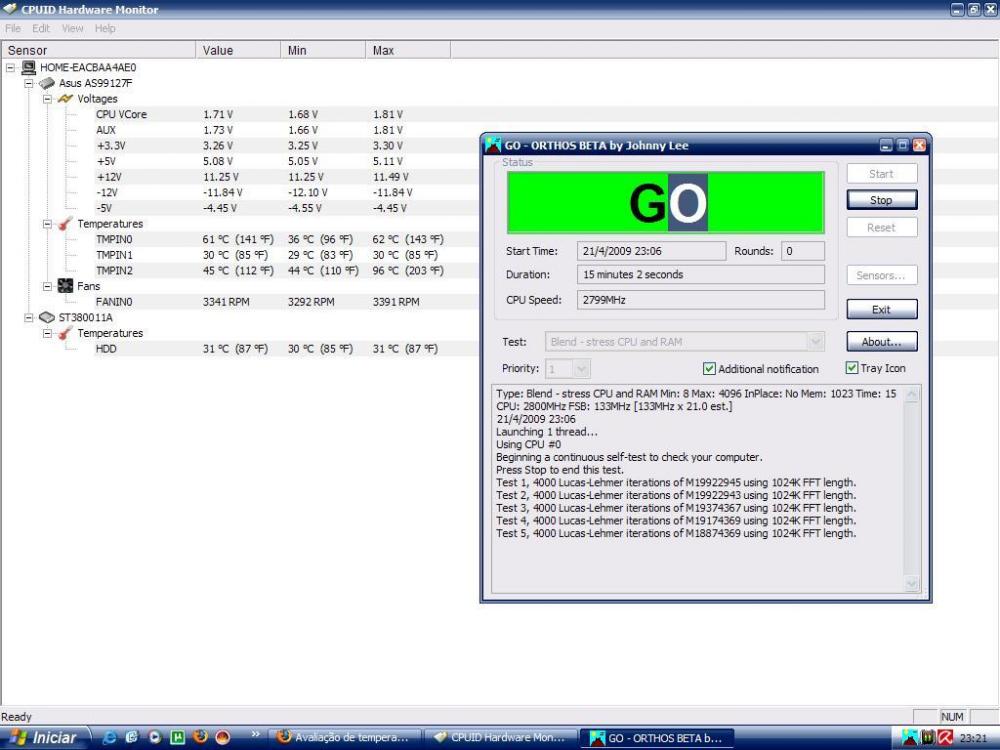Viewport: 1000px width, 750px height.
Task: Uncheck the Additional notification checkbox
Action: [x=710, y=369]
